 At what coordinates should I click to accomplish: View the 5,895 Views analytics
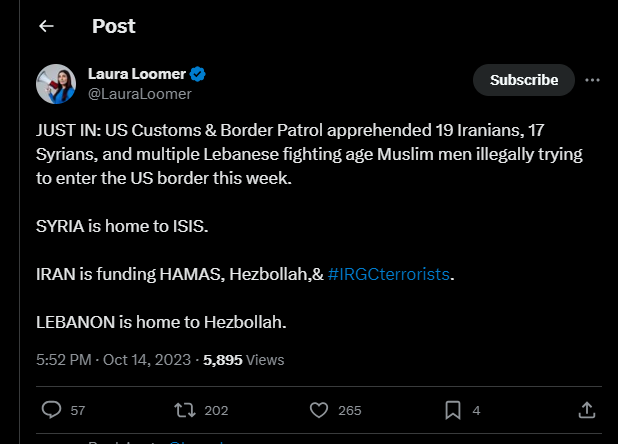coord(244,360)
